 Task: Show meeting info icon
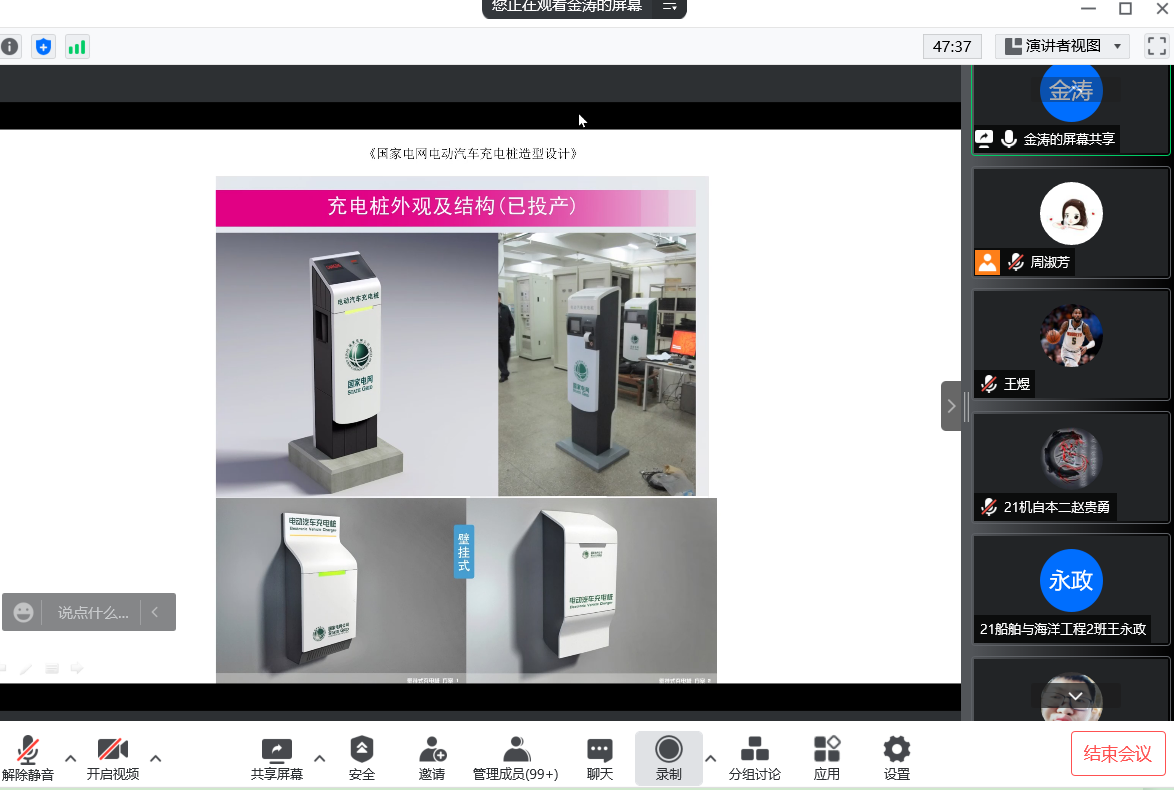[x=10, y=46]
